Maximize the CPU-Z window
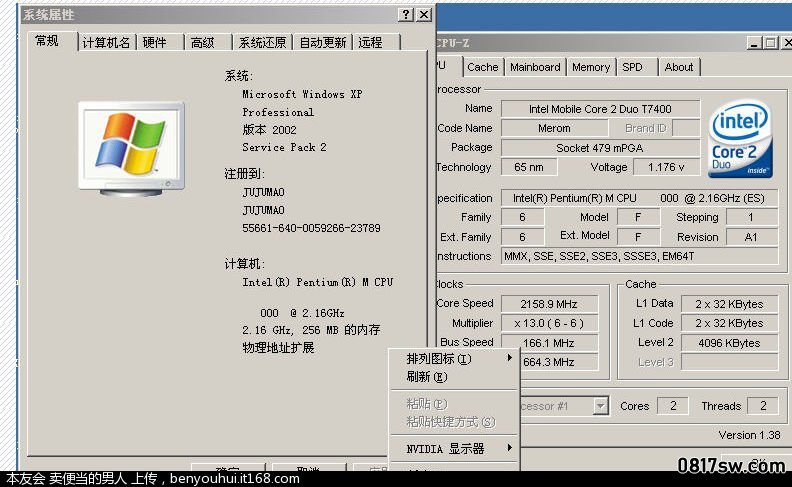The height and width of the screenshot is (487, 792). coord(770,43)
